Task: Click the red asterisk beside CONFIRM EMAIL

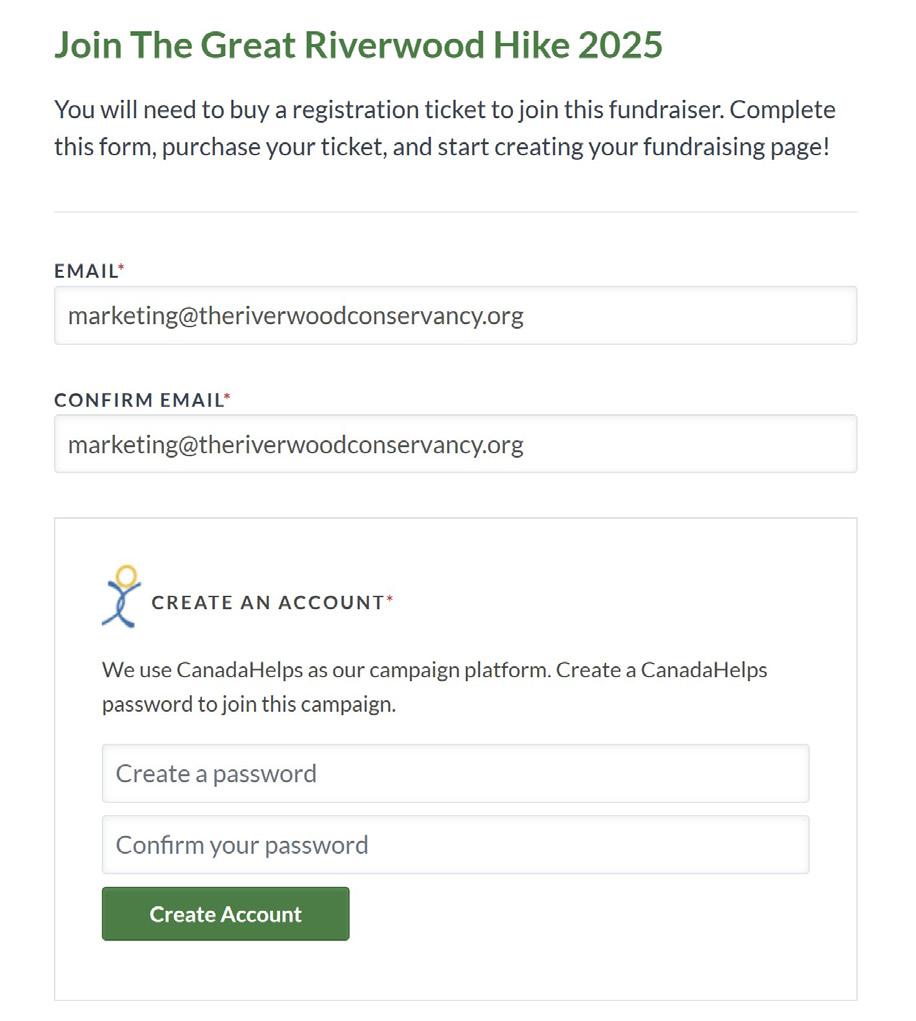Action: (x=227, y=397)
